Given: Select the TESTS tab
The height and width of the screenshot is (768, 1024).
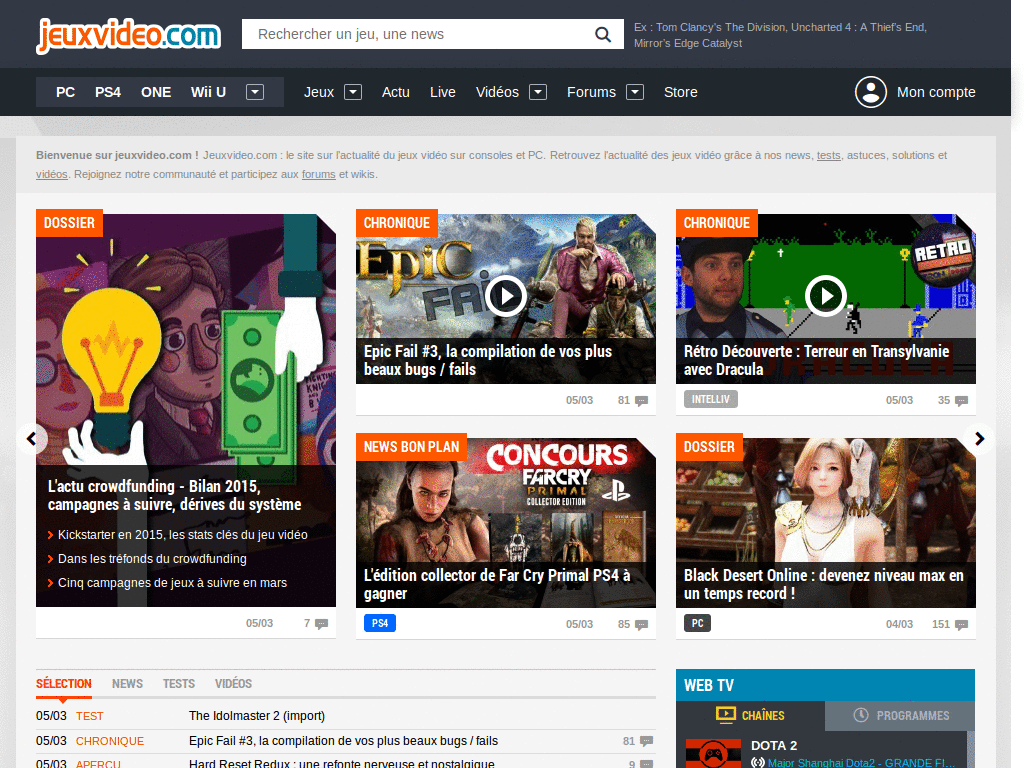Looking at the screenshot, I should coord(179,684).
